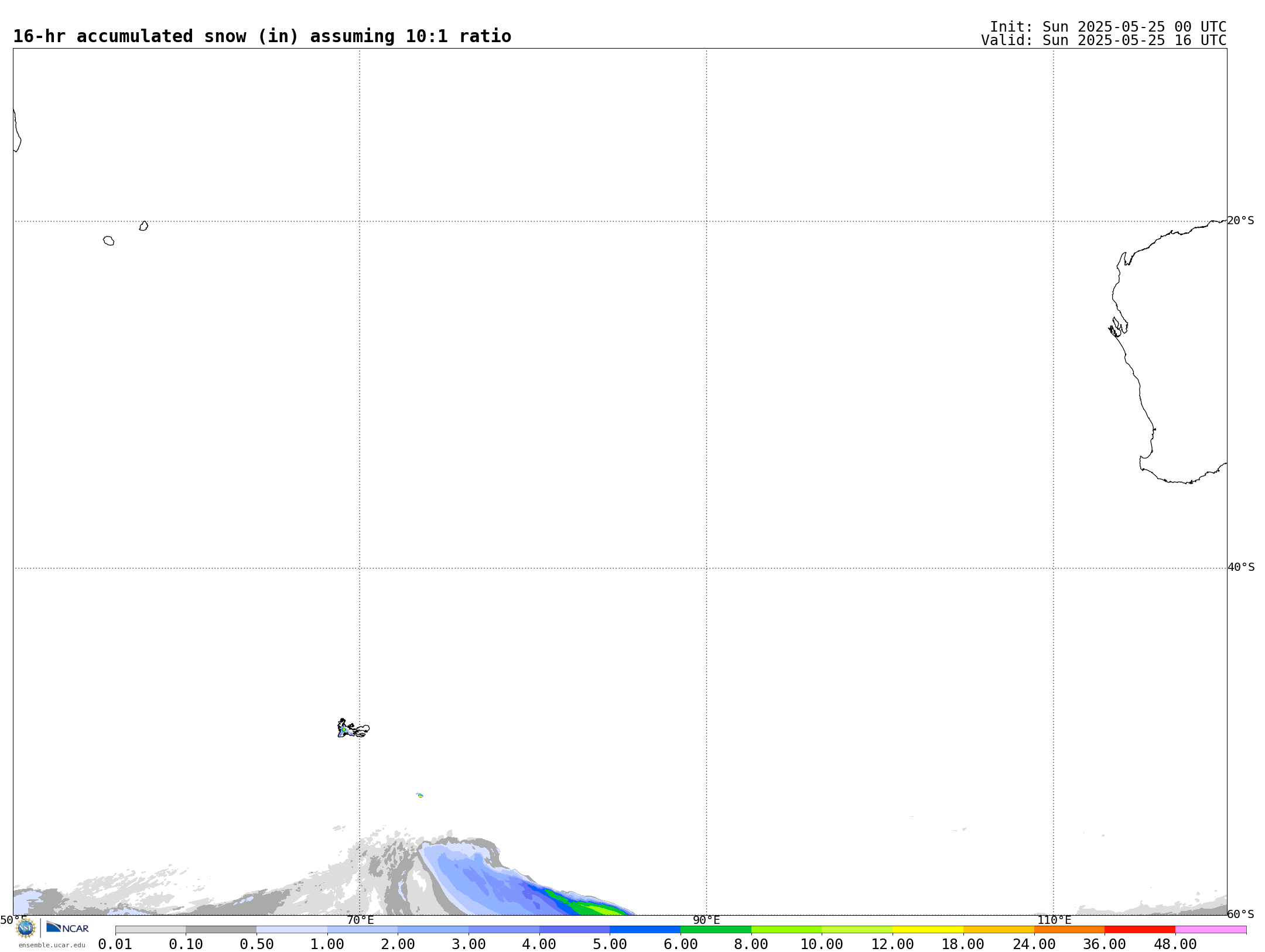Click the 6.00 colorbar value
The width and height of the screenshot is (1265, 952).
point(681,944)
